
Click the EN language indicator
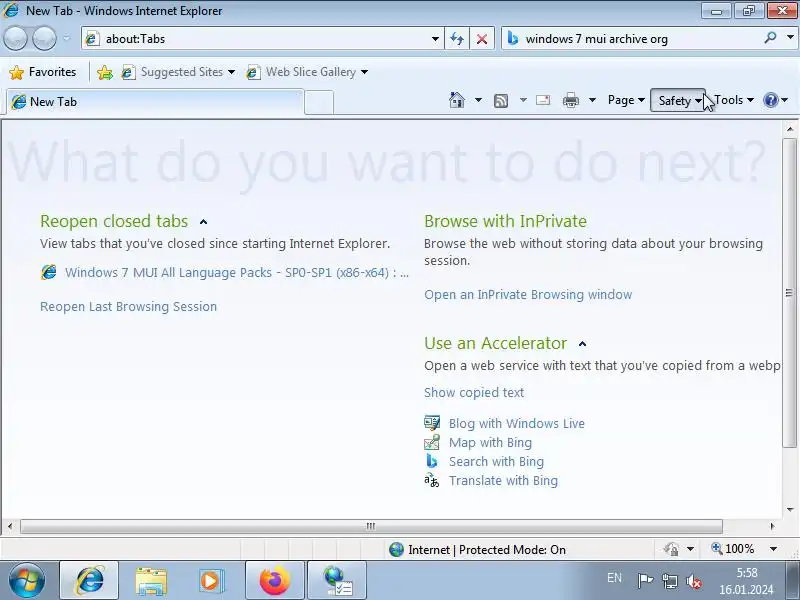click(x=614, y=578)
